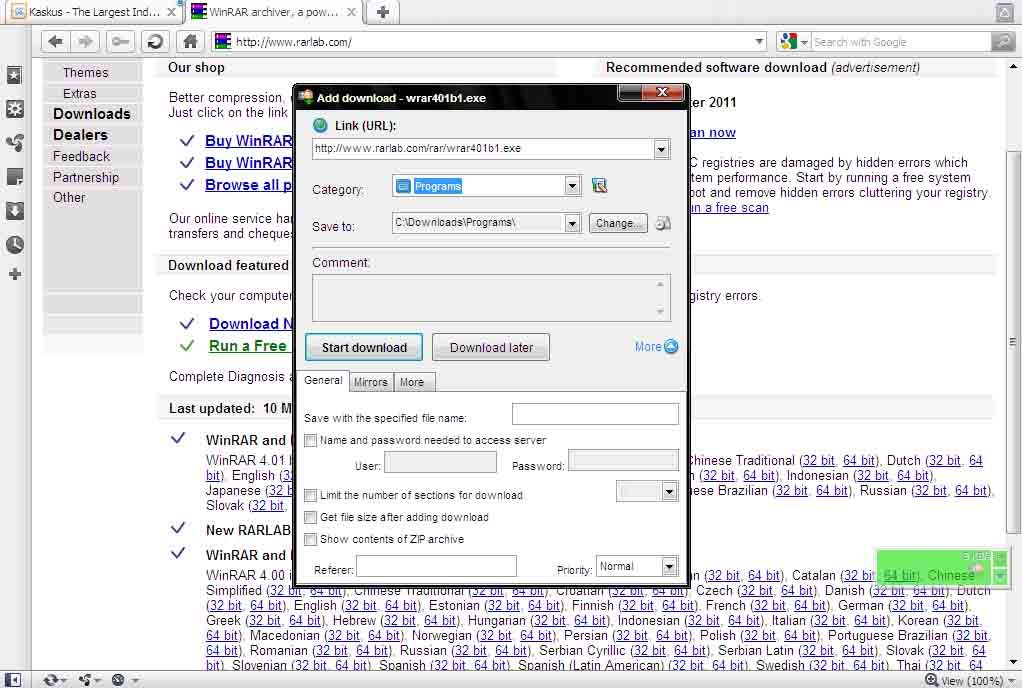Click the search magnifier button
The height and width of the screenshot is (688, 1022).
pyautogui.click(x=1002, y=42)
